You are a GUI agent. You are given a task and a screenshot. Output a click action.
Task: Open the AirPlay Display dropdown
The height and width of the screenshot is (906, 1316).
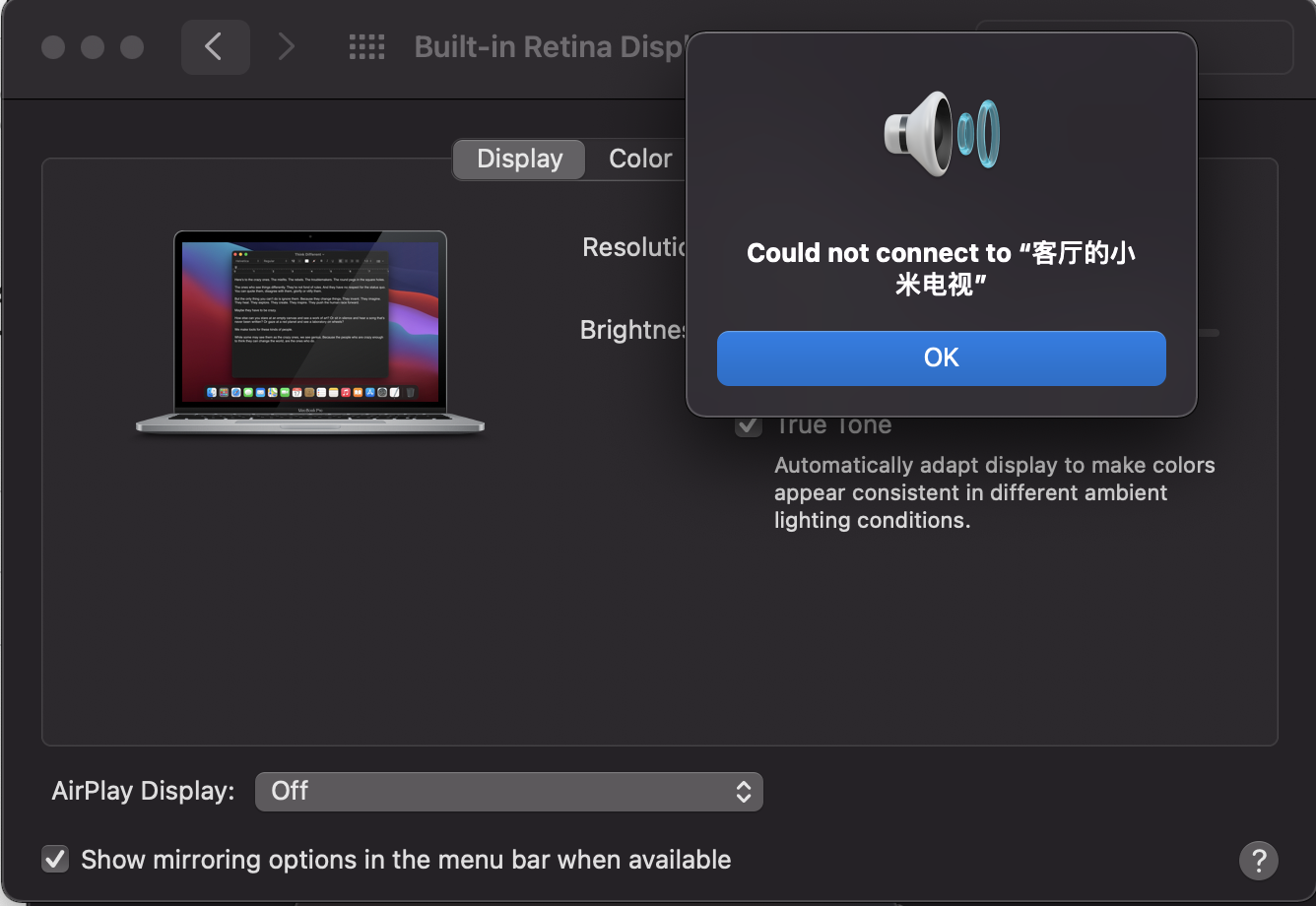[508, 791]
